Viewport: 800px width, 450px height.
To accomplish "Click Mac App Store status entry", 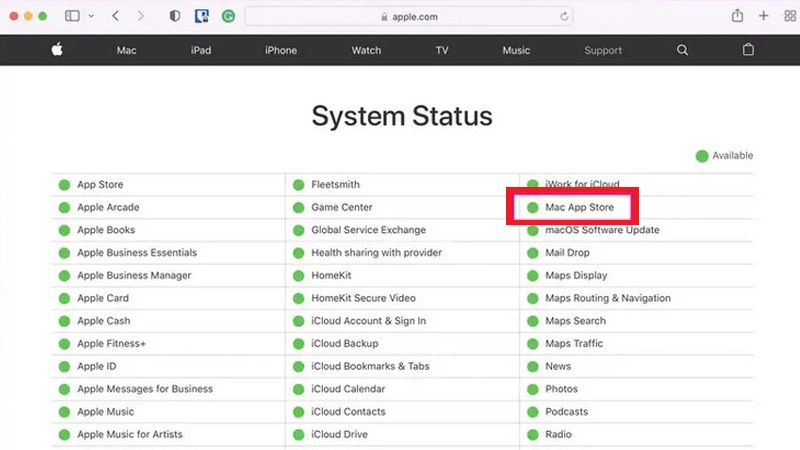I will [x=580, y=207].
